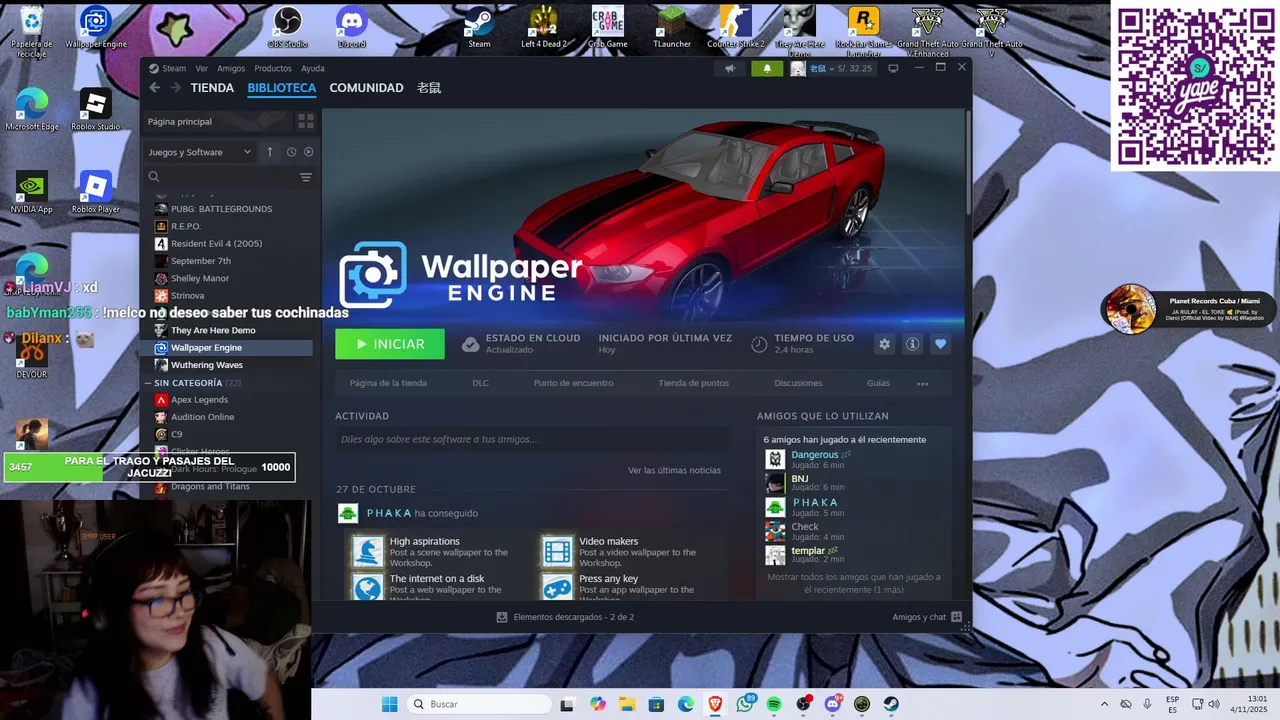1280x720 pixels.
Task: Go back with Steam's left arrow
Action: [x=155, y=88]
